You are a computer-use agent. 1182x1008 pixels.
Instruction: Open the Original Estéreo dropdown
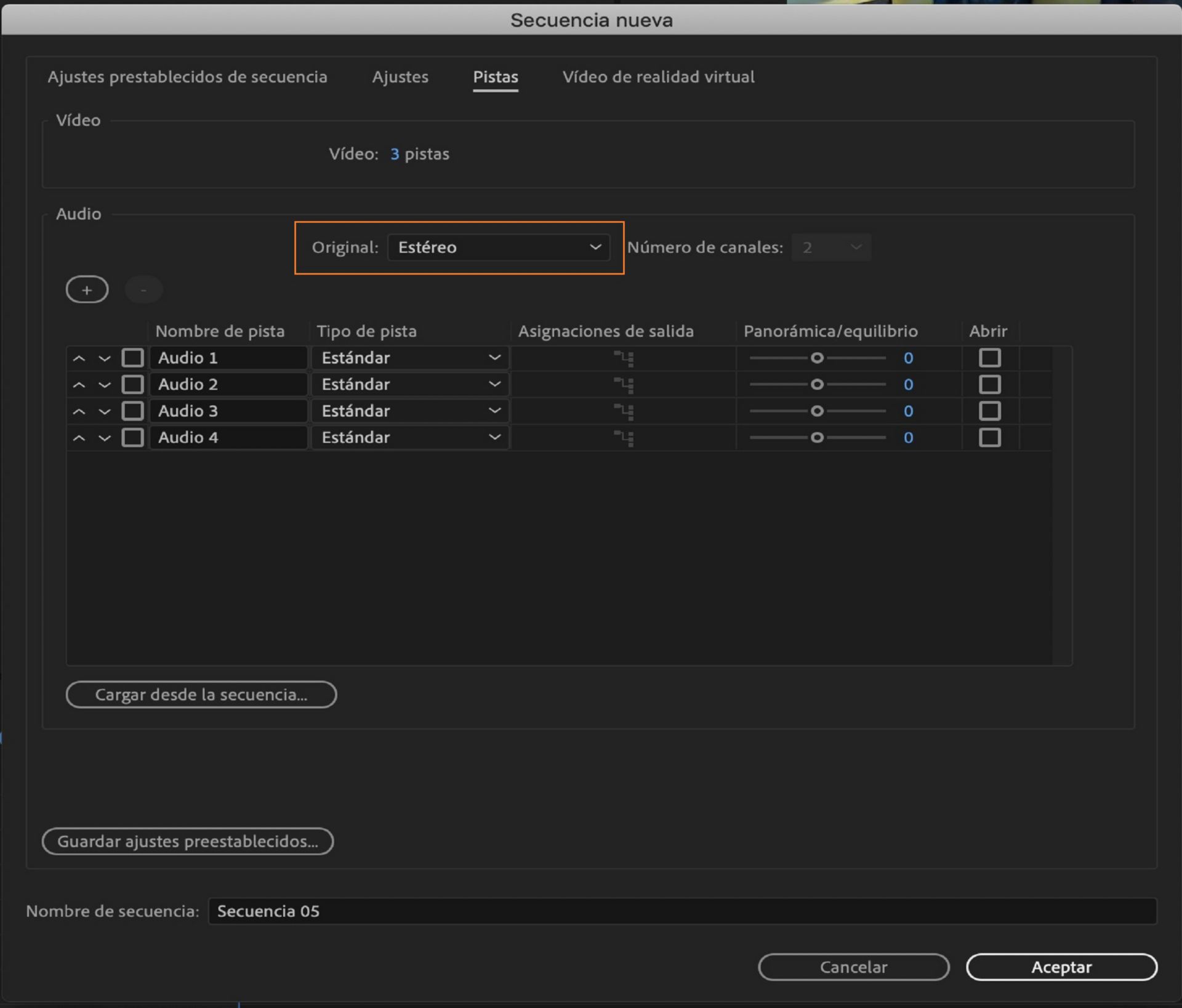(499, 247)
